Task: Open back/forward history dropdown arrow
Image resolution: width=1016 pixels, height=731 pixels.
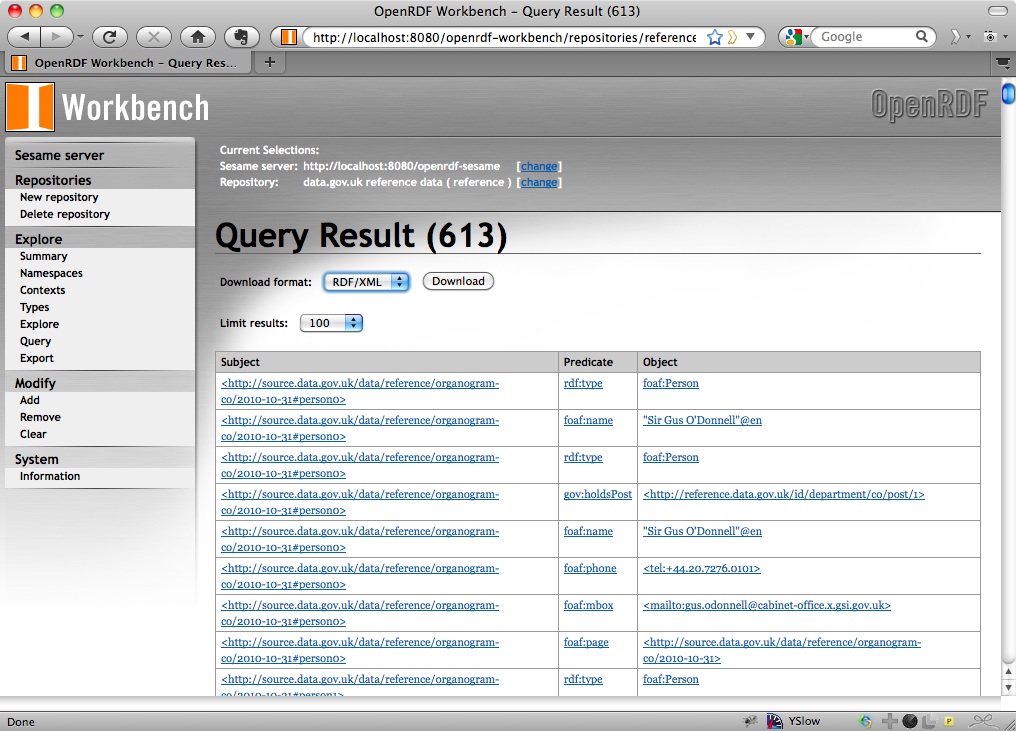Action: coord(80,37)
